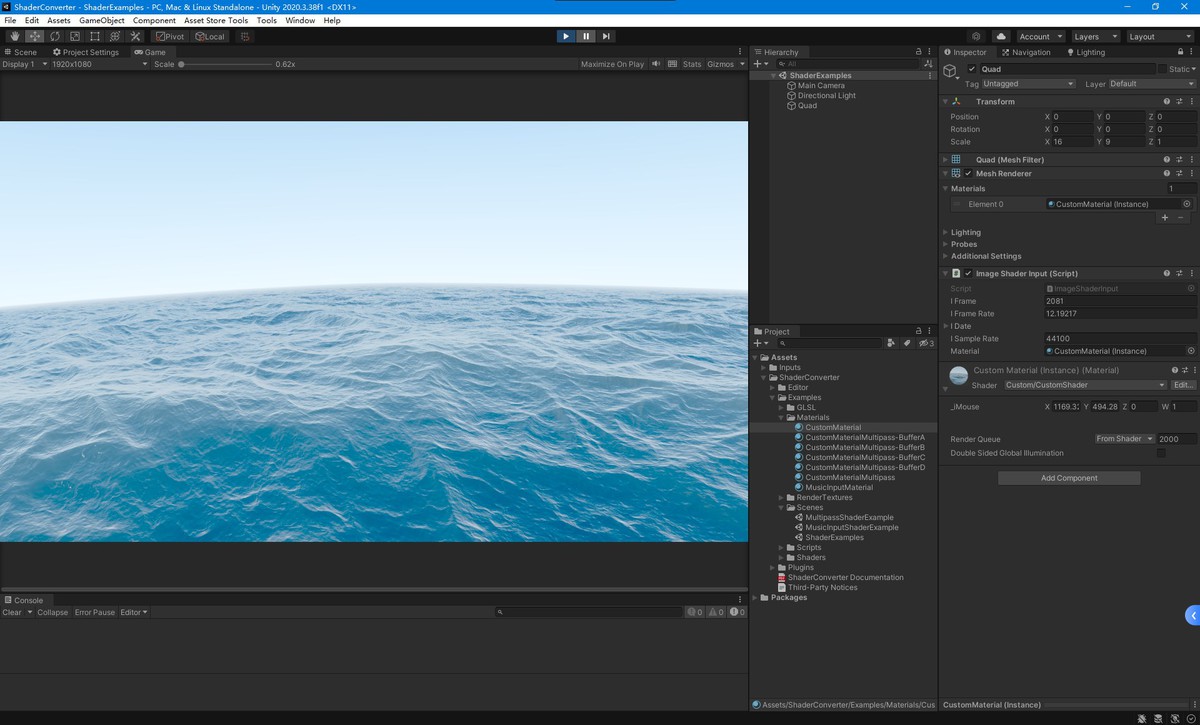Toggle Local handle rotation mode
The height and width of the screenshot is (725, 1200).
210,36
